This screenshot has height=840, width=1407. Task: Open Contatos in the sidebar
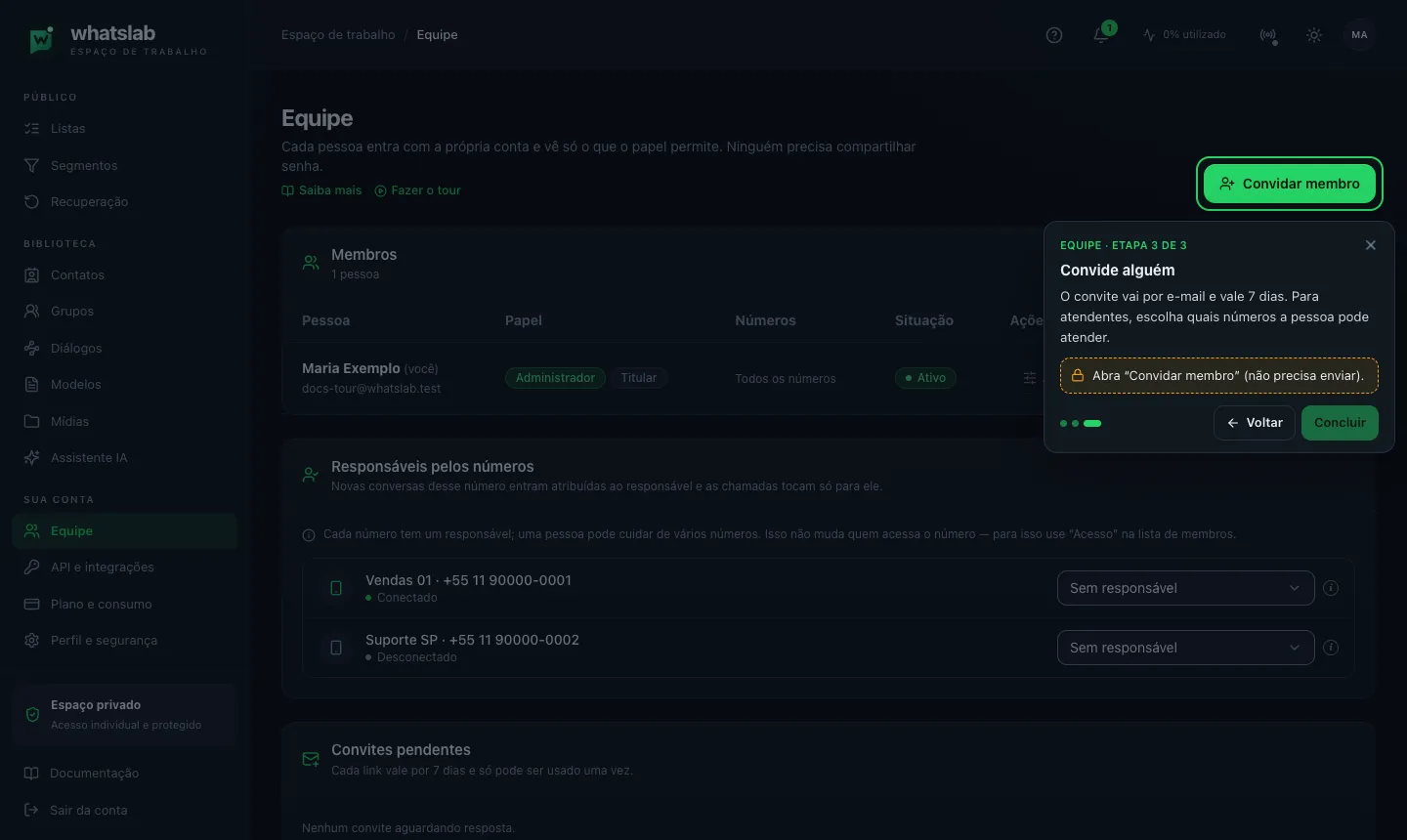pyautogui.click(x=124, y=275)
